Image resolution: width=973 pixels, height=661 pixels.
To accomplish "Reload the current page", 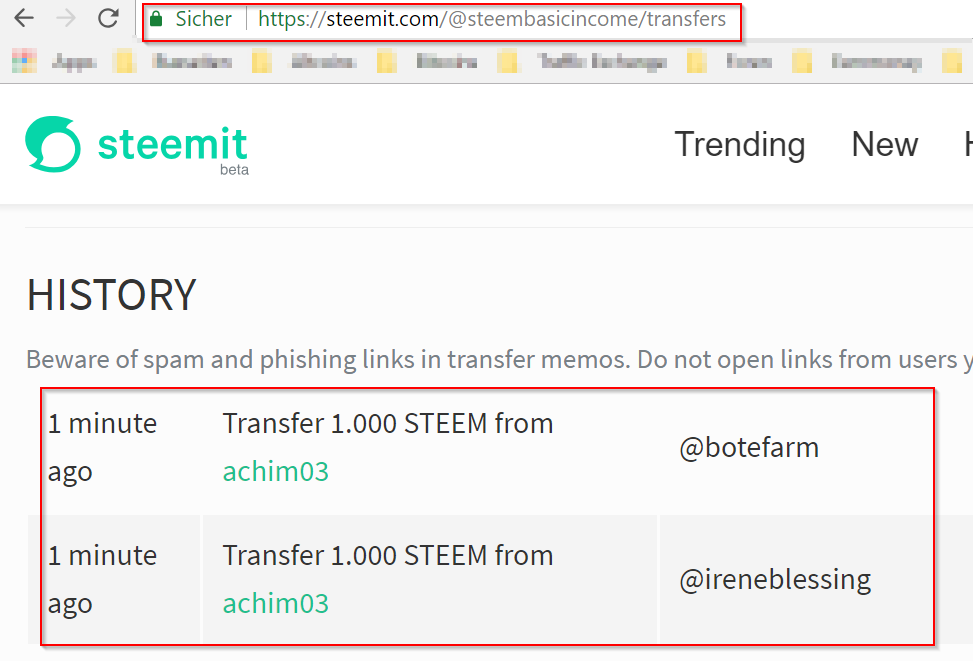I will [109, 19].
